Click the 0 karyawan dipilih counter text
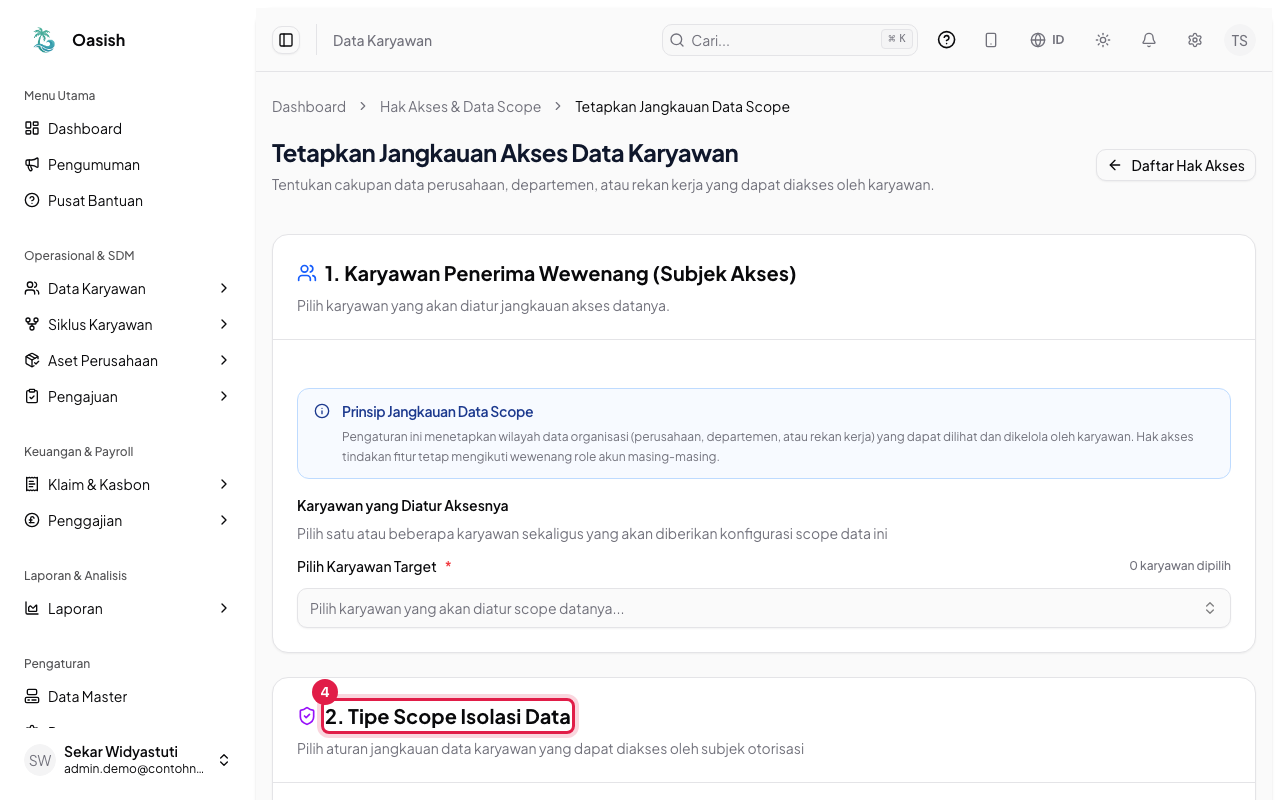1280x800 pixels. pos(1180,565)
